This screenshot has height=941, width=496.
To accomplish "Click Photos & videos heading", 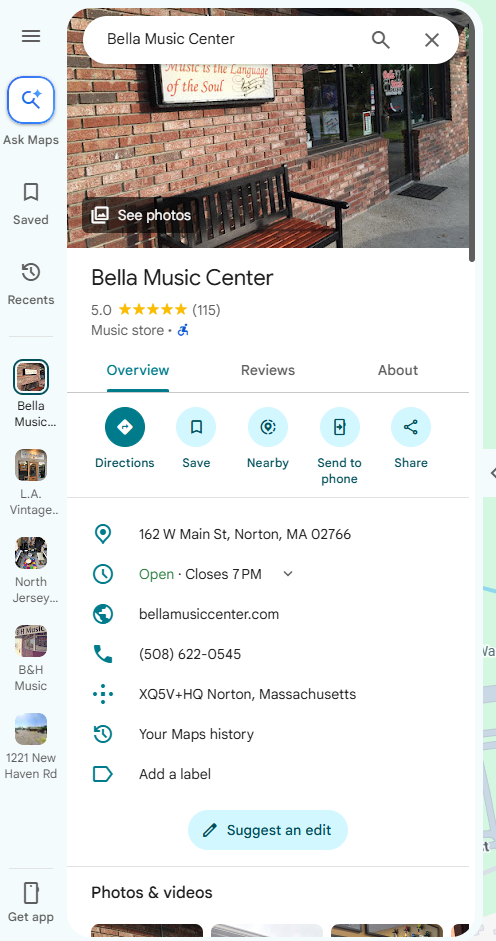I will pyautogui.click(x=152, y=892).
